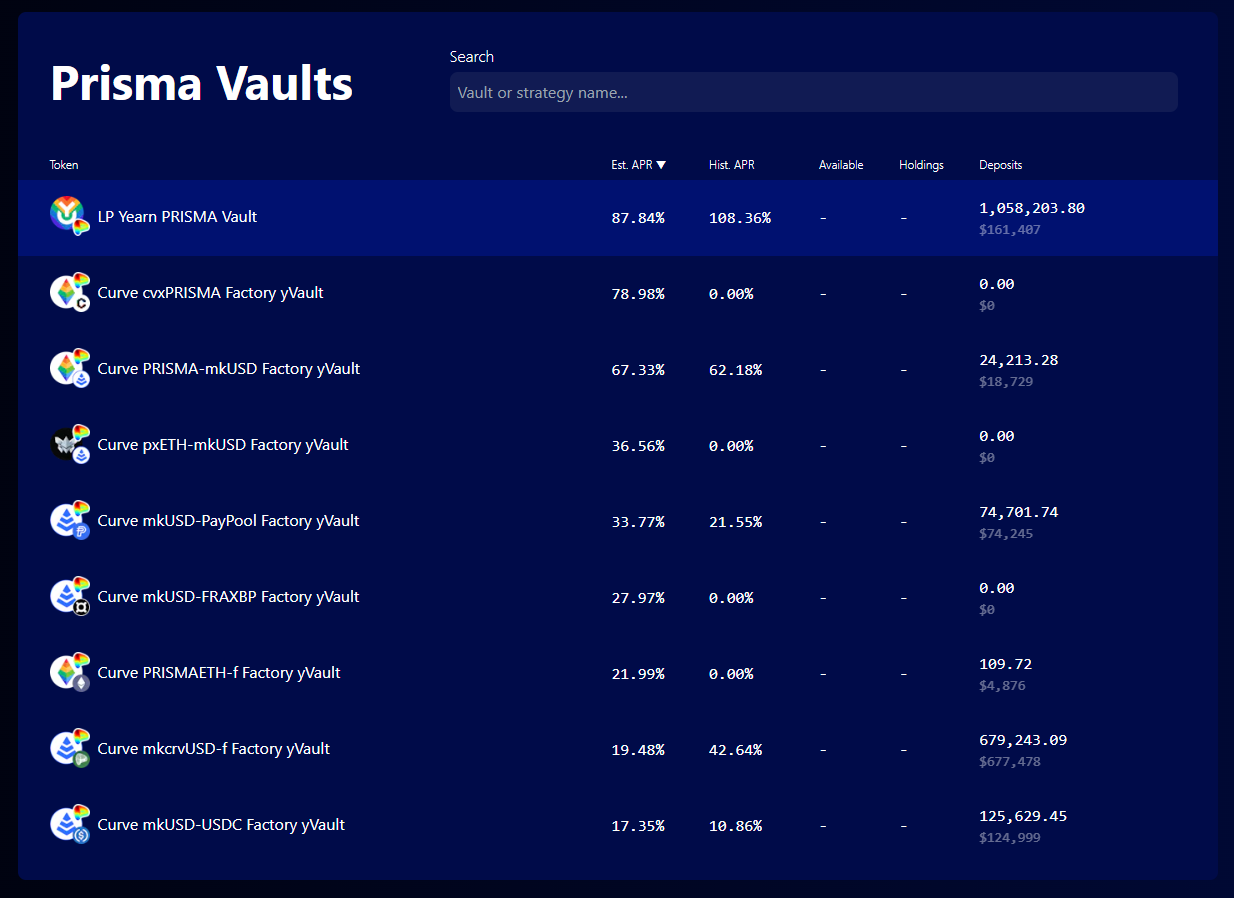The image size is (1234, 898).
Task: Click the Curve cvxPRISMA Factory yVault icon
Action: point(68,292)
